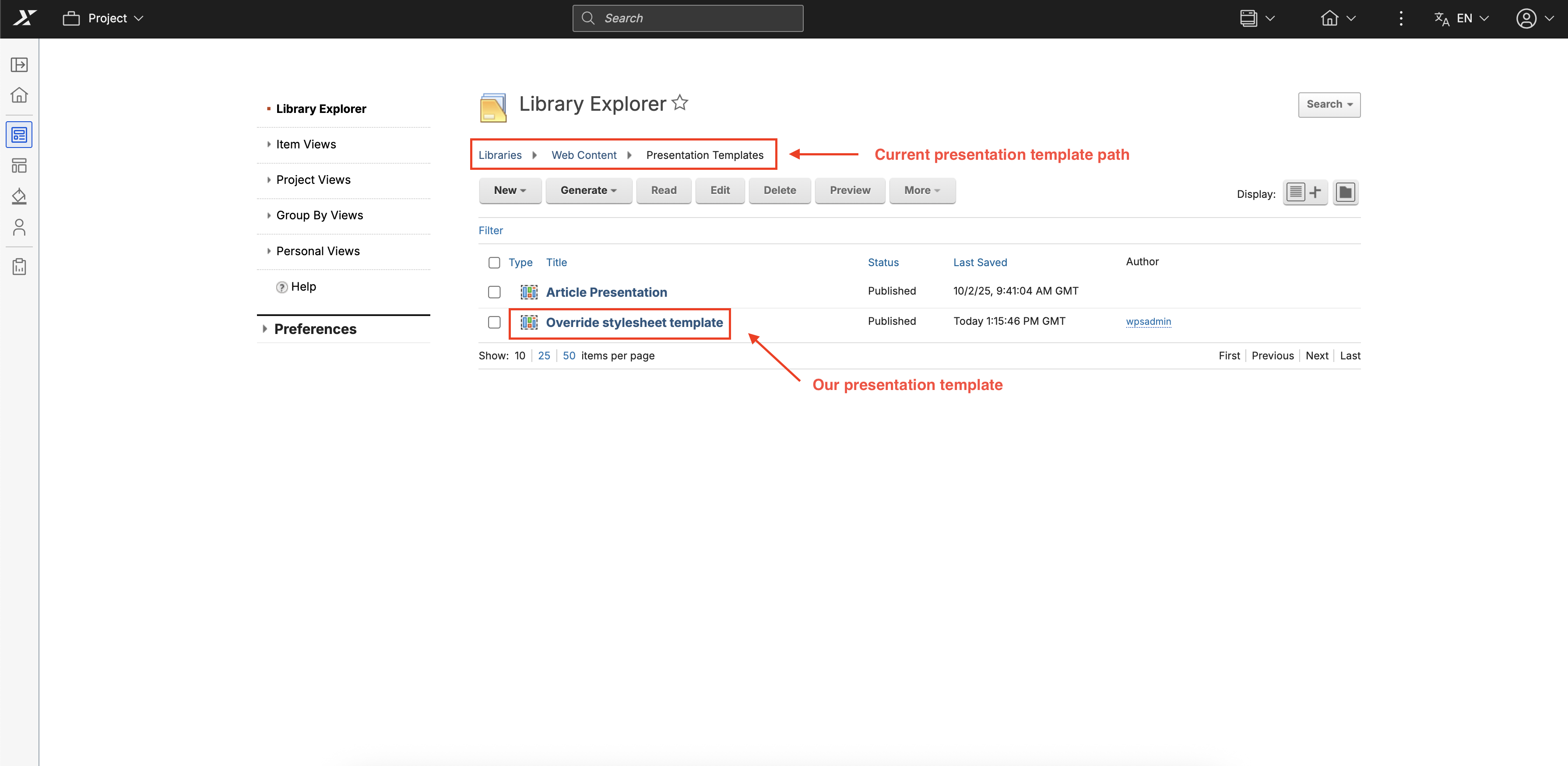Click the Web Content breadcrumb link
Image resolution: width=1568 pixels, height=766 pixels.
point(584,155)
